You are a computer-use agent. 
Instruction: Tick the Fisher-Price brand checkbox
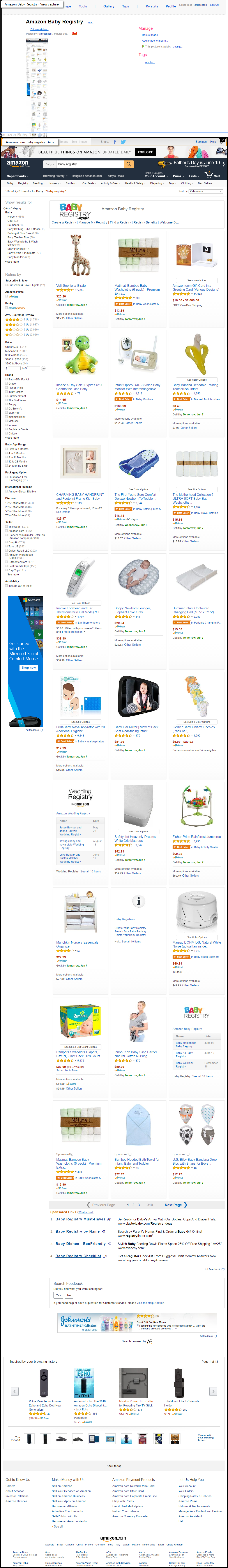[7, 388]
